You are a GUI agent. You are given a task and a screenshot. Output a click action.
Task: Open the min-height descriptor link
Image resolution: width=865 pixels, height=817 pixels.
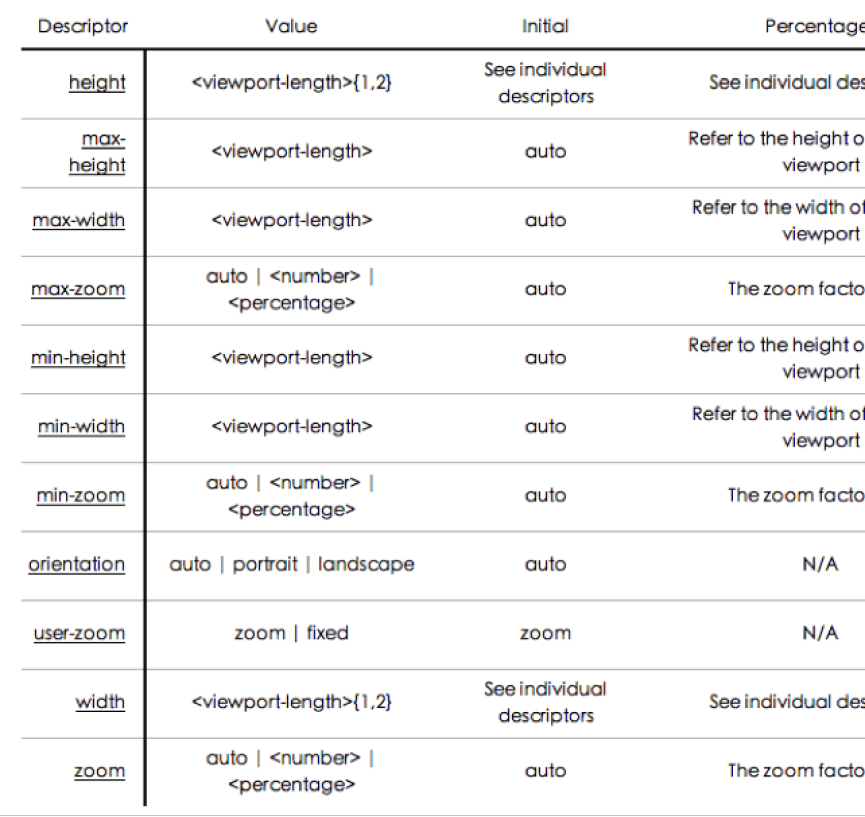click(x=79, y=358)
